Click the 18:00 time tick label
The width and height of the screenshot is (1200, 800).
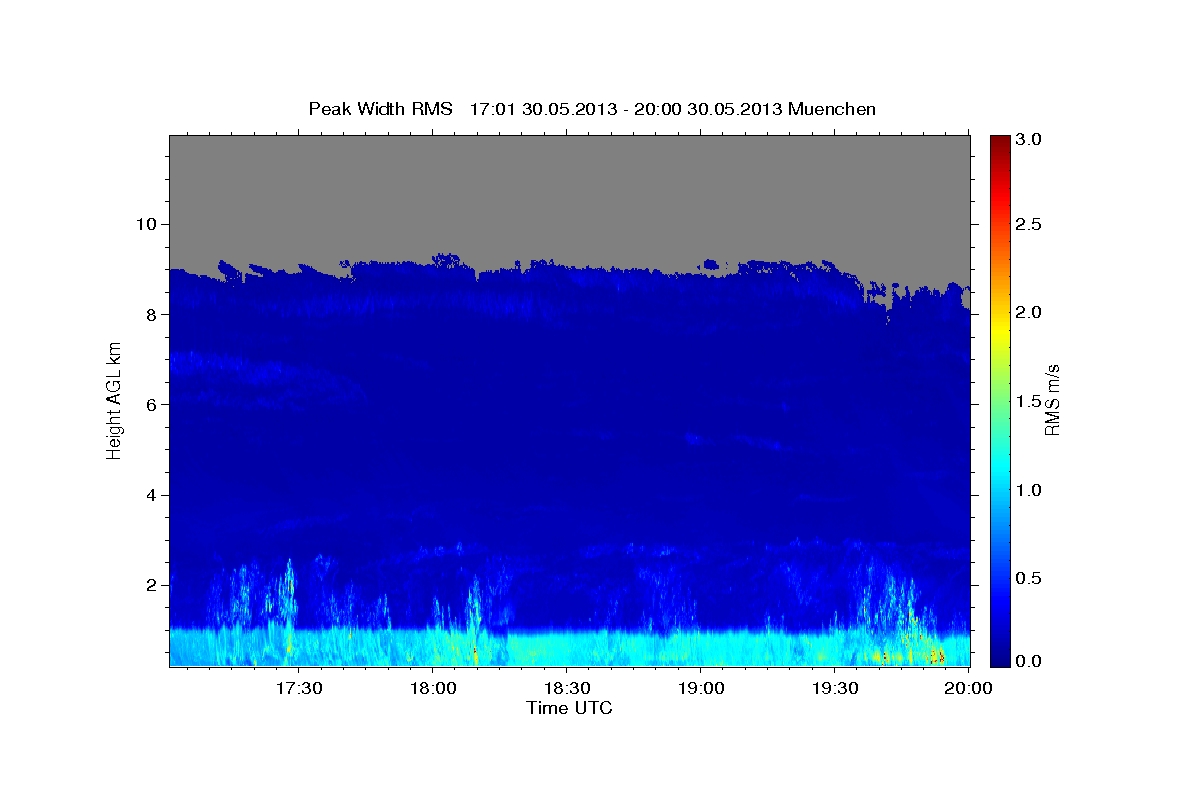pos(433,688)
